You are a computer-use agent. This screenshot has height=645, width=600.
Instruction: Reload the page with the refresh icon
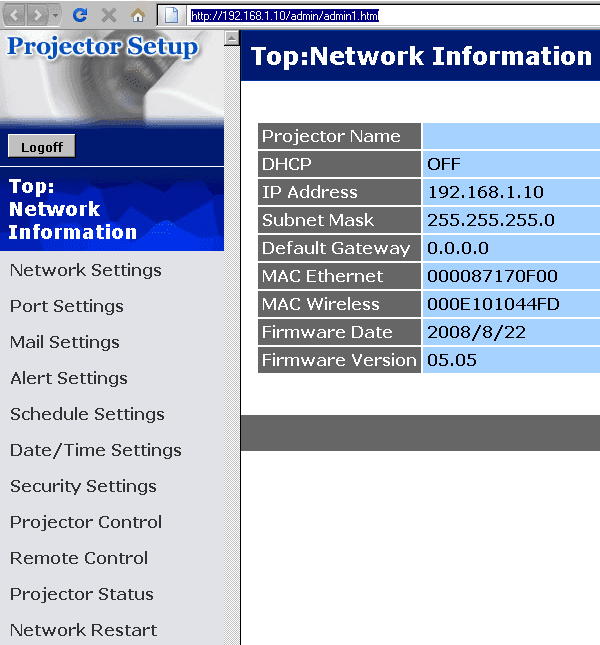[81, 15]
